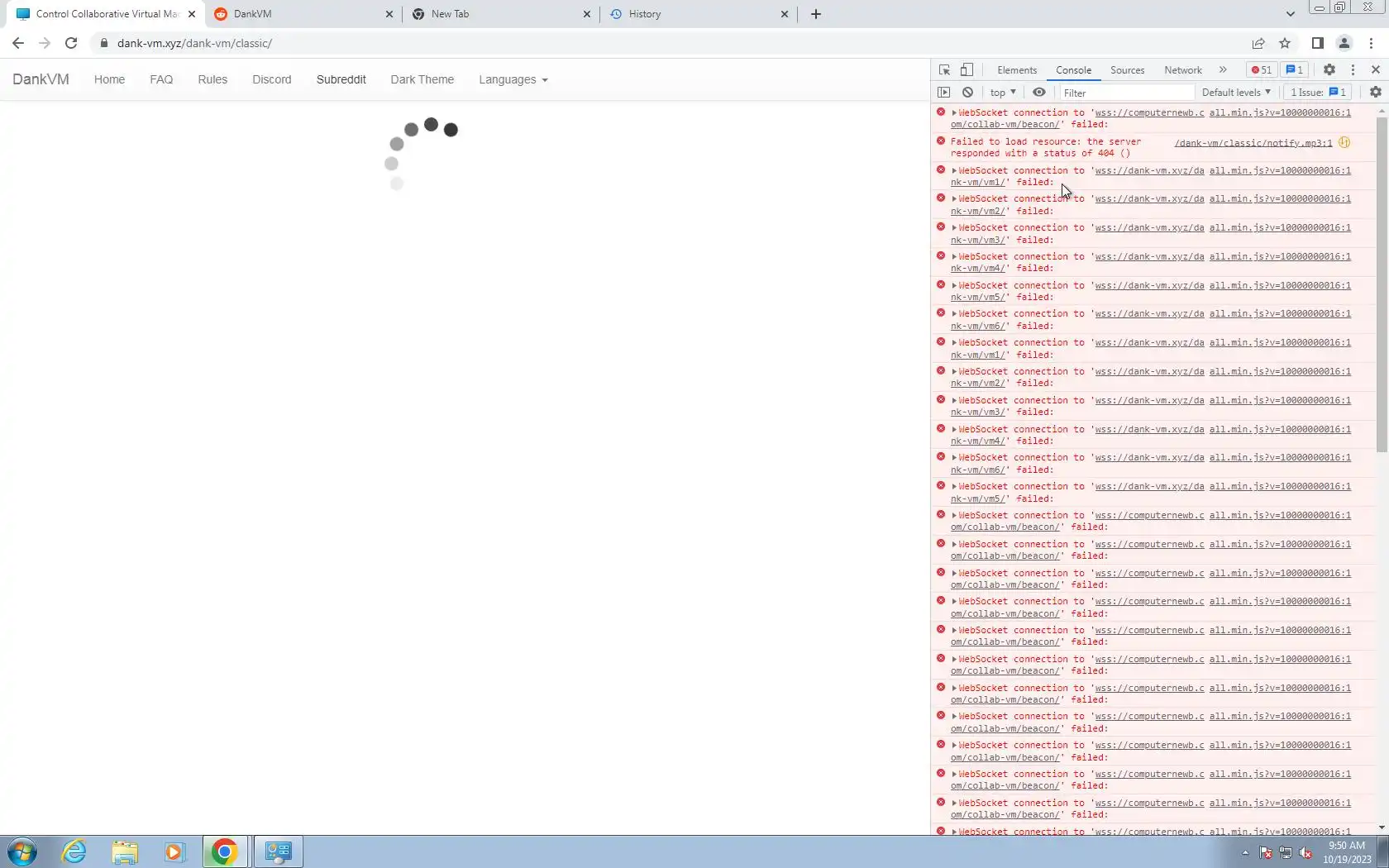Open the Default levels dropdown
This screenshot has width=1389, height=868.
tap(1236, 93)
